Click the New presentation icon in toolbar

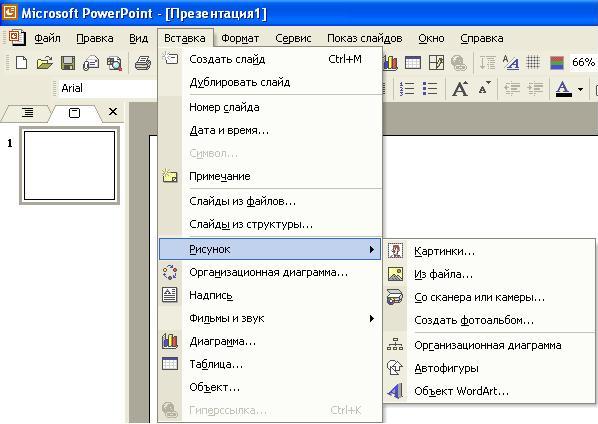[x=21, y=63]
